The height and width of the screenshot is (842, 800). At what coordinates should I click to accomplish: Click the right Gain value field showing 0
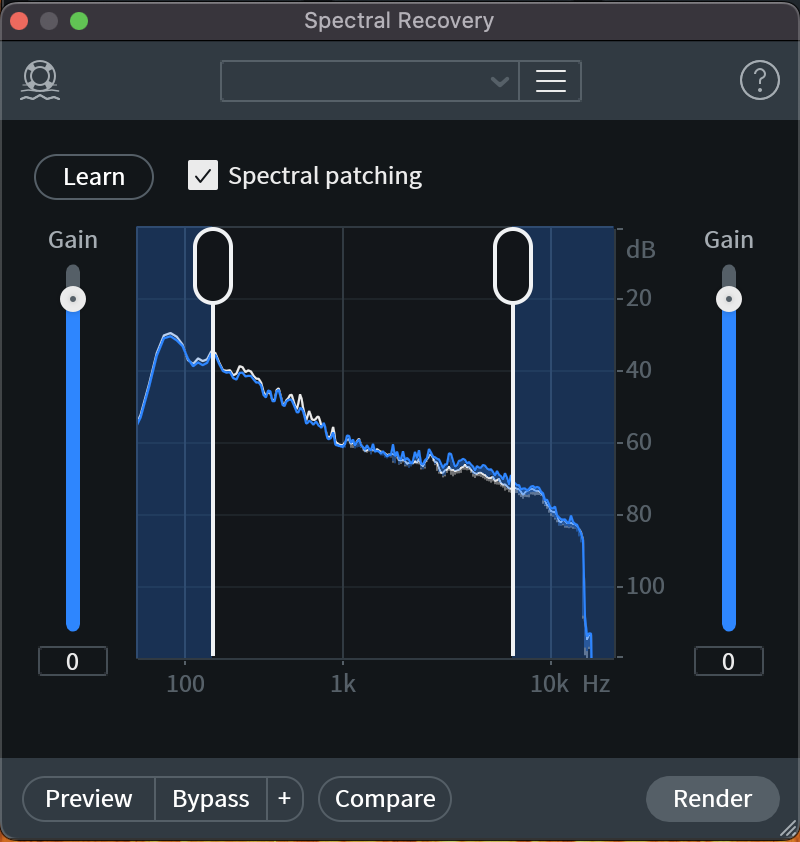(x=728, y=661)
